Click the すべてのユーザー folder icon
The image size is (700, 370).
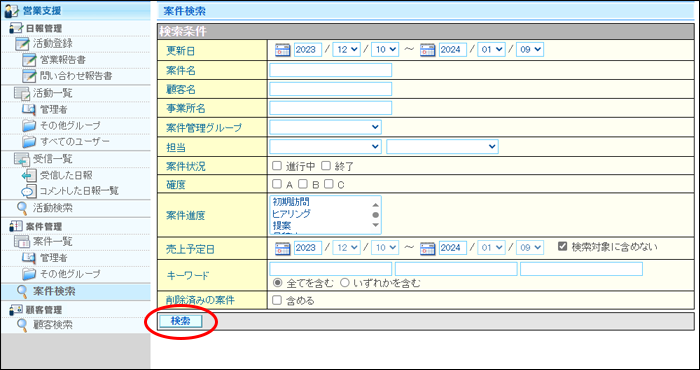(x=29, y=141)
